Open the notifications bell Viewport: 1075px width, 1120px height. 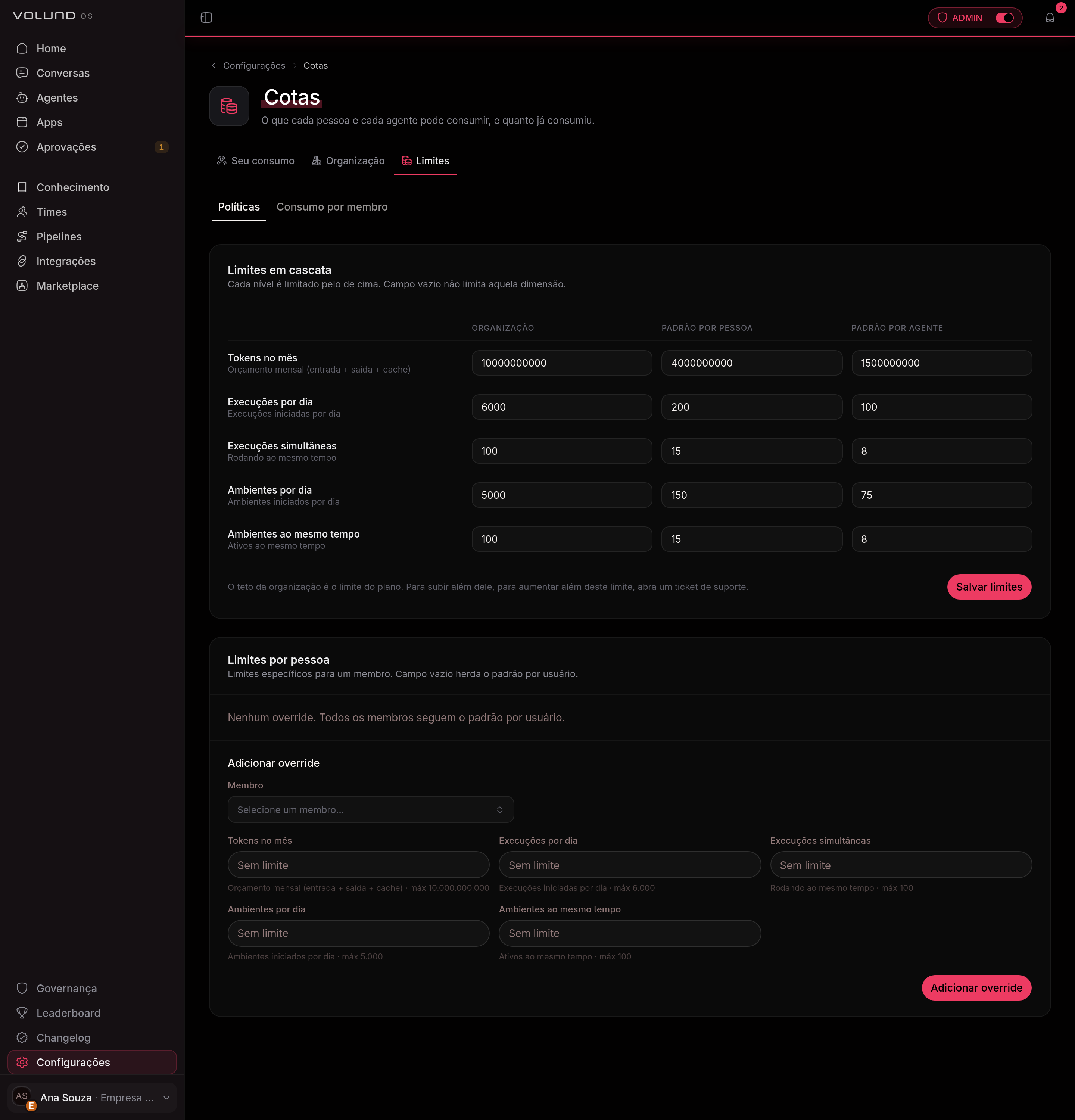pyautogui.click(x=1049, y=18)
